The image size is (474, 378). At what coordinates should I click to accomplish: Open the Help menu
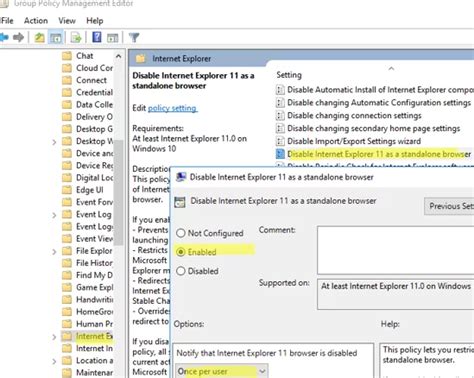click(x=95, y=21)
